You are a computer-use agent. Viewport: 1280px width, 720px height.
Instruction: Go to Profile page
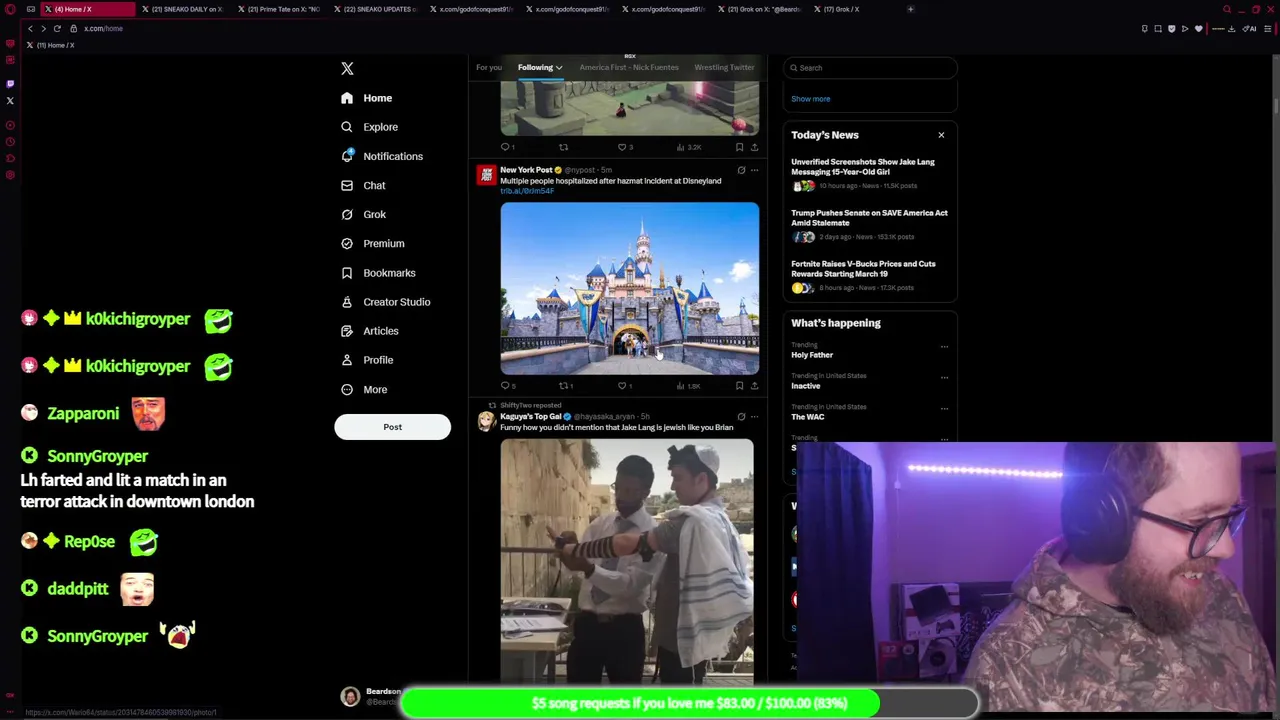coord(367,359)
